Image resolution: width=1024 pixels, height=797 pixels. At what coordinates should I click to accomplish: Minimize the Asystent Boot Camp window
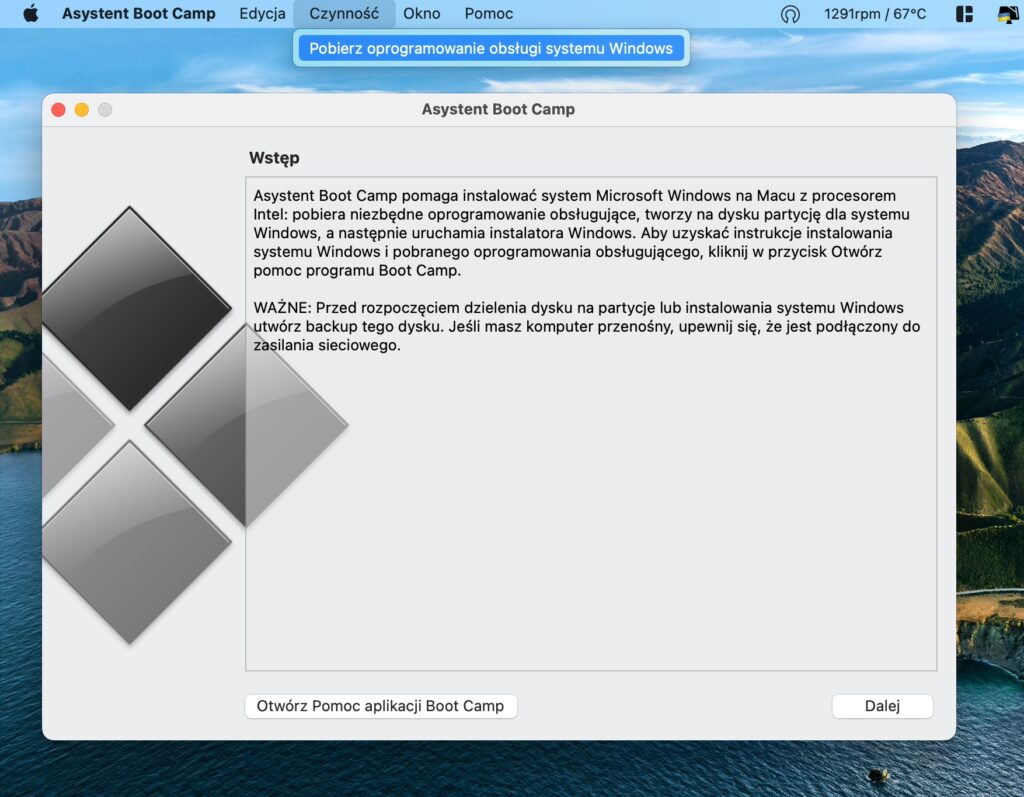[82, 110]
